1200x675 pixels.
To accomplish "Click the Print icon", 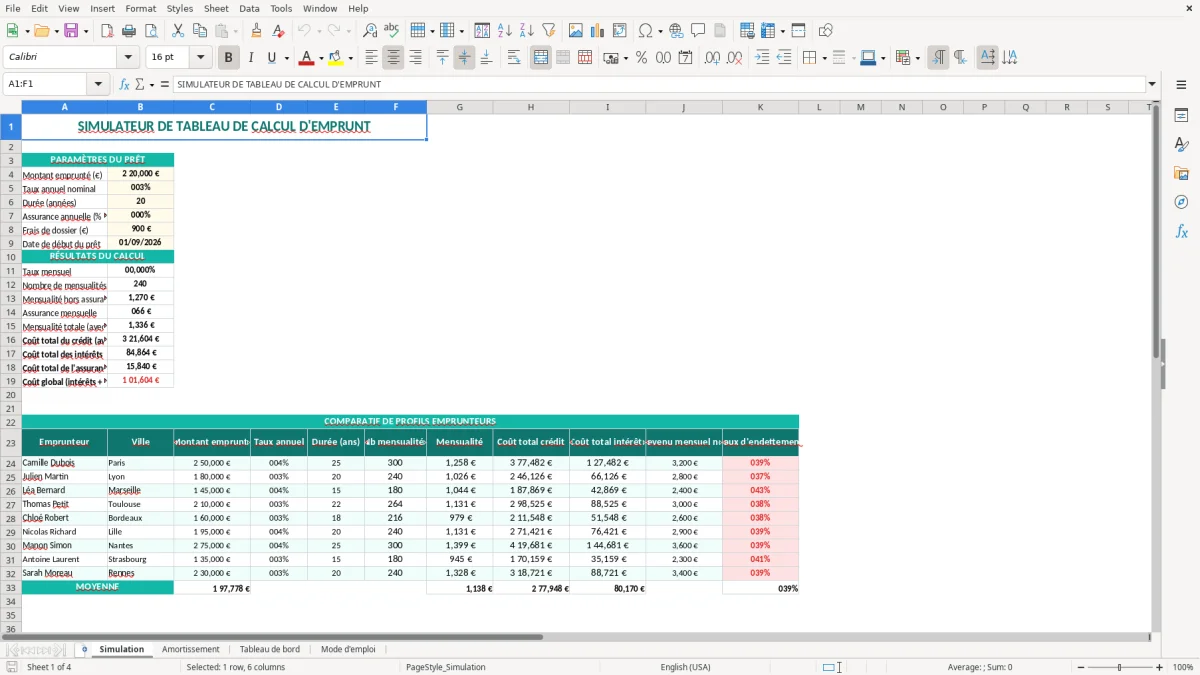I will pyautogui.click(x=129, y=31).
